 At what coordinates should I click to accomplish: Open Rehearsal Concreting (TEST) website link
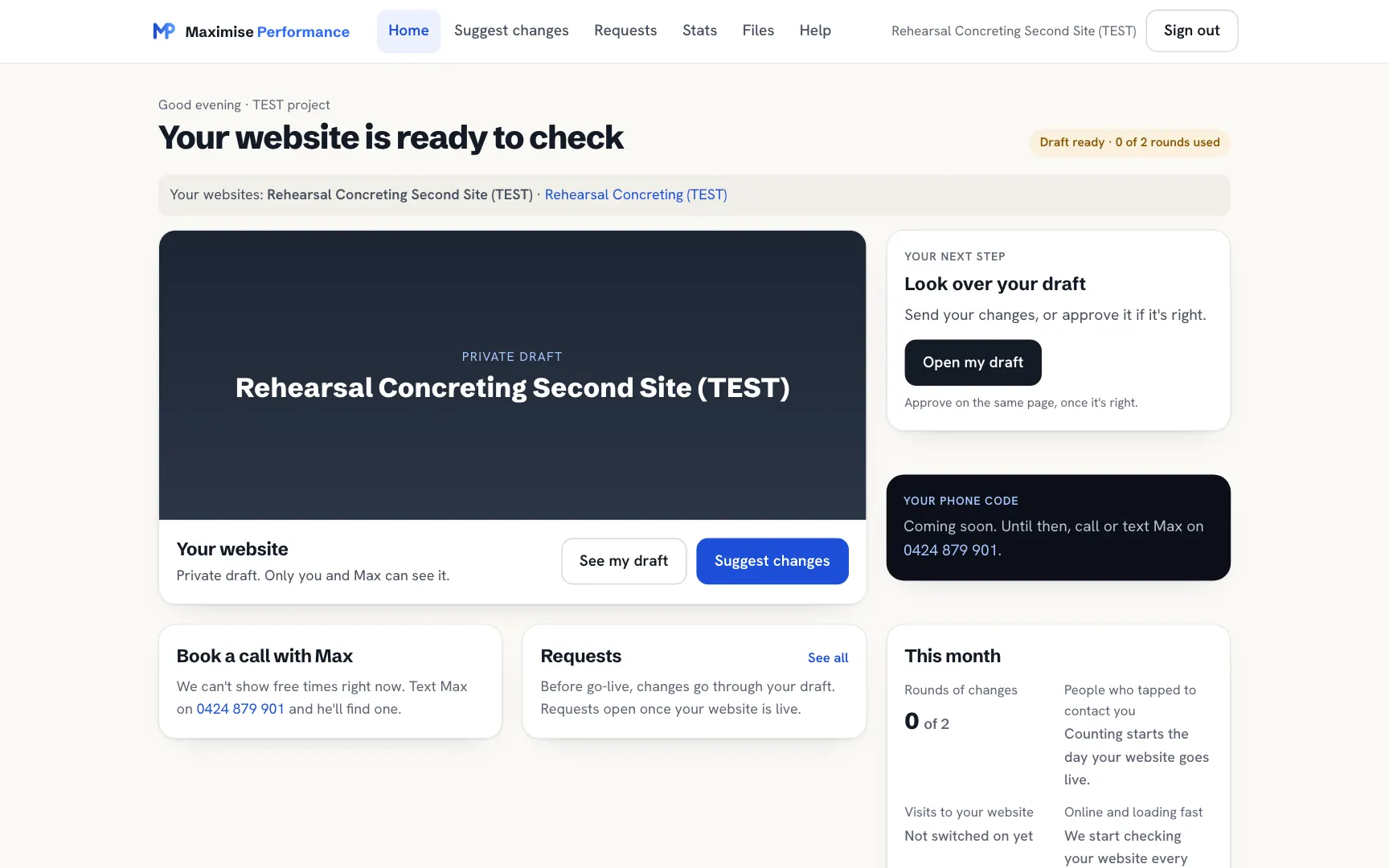tap(636, 194)
